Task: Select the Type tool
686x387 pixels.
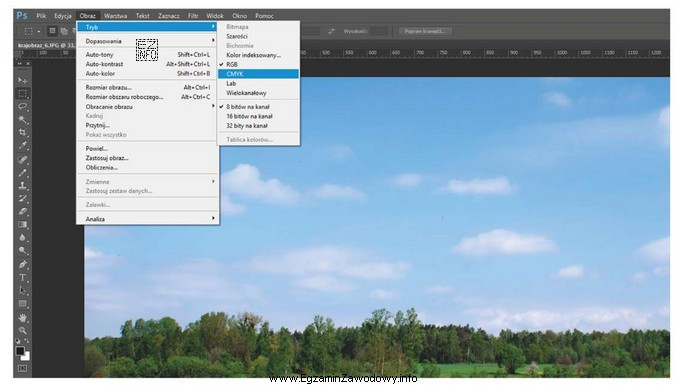Action: tap(23, 278)
